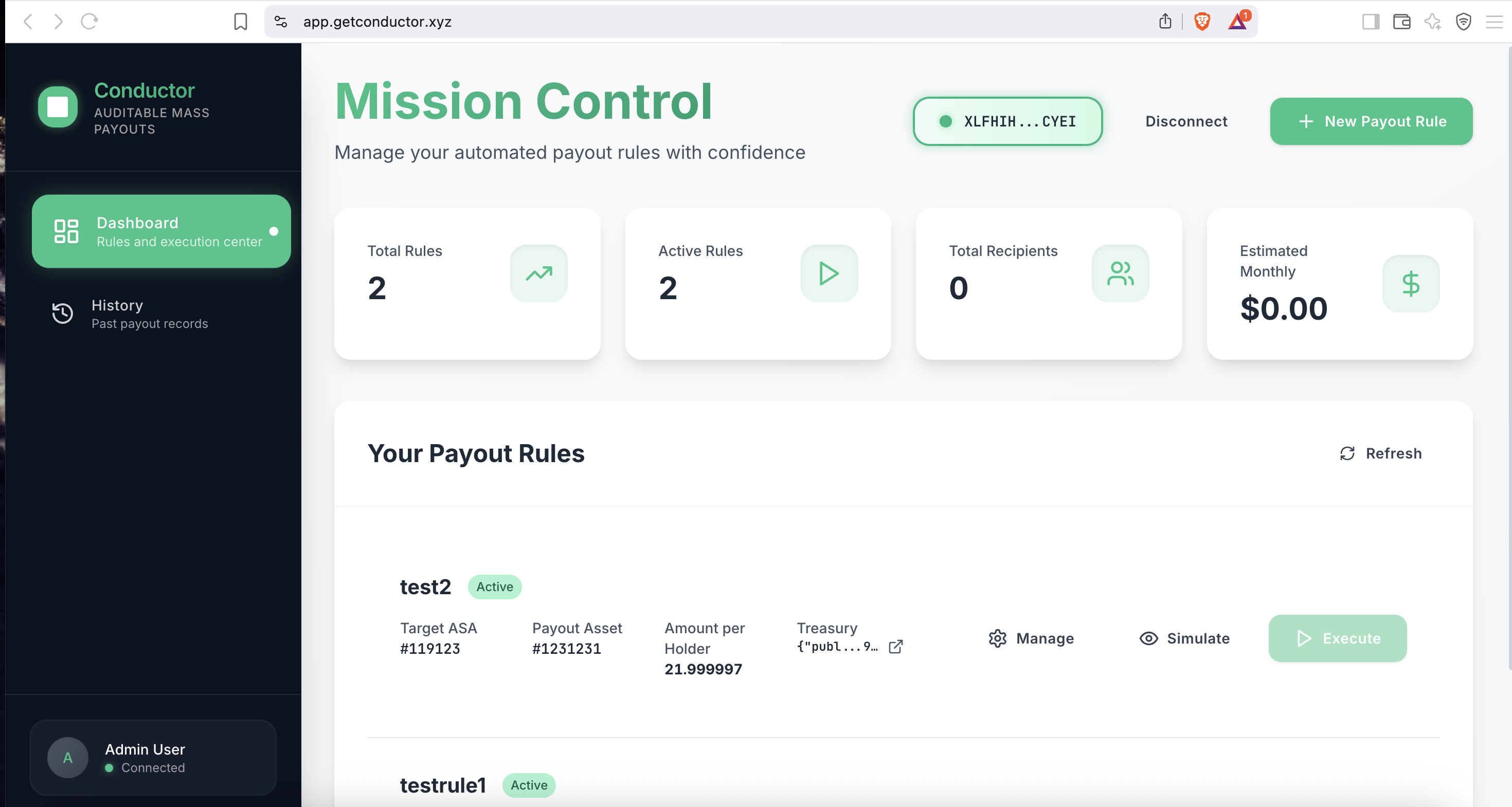Execute the test2 payout rule
The image size is (1512, 807).
click(x=1337, y=638)
